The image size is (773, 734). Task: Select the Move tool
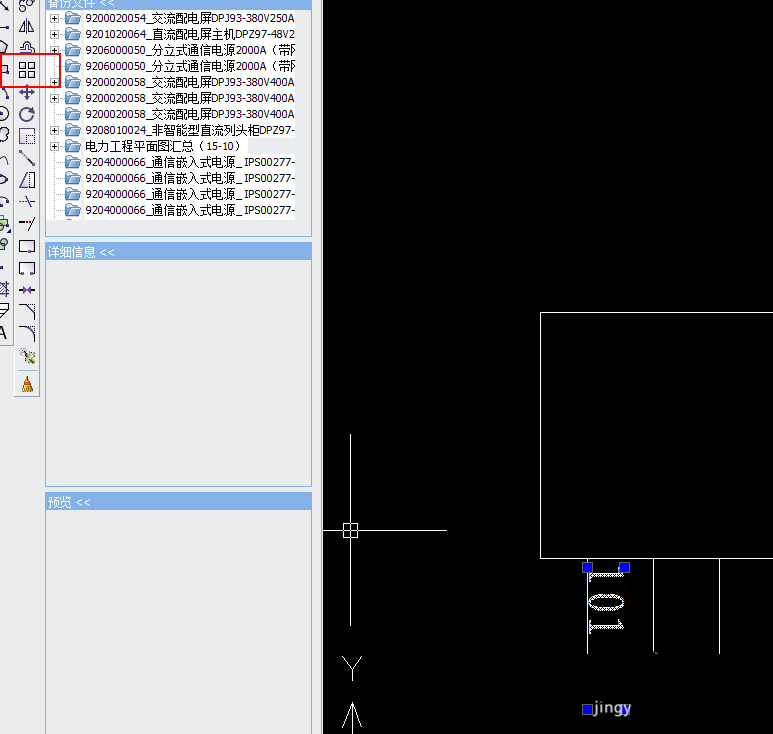click(x=27, y=92)
